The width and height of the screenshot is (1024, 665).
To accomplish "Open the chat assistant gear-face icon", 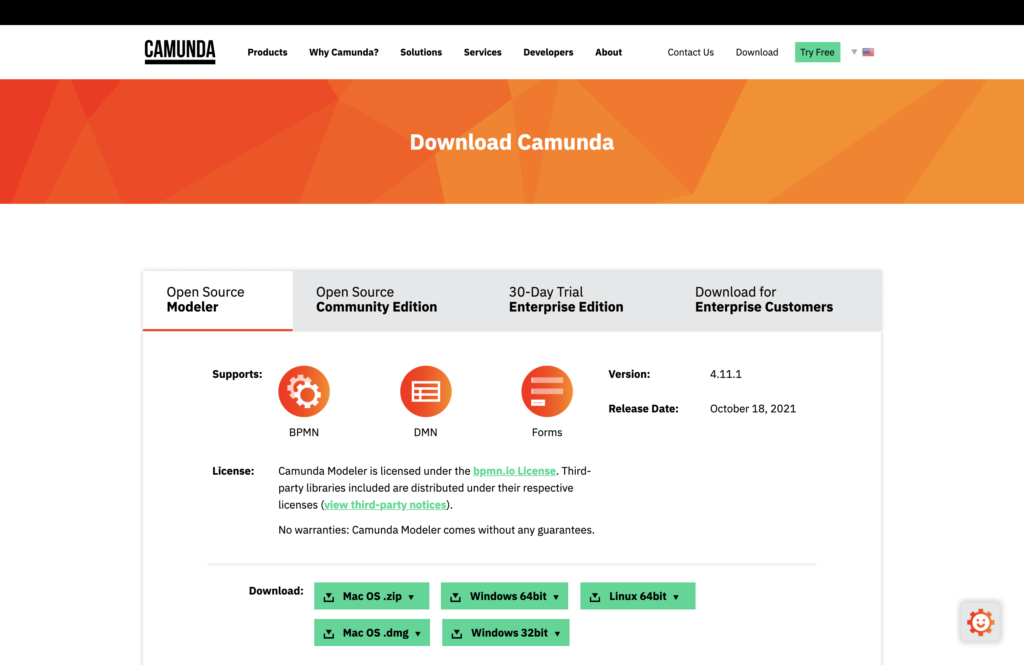I will [980, 622].
